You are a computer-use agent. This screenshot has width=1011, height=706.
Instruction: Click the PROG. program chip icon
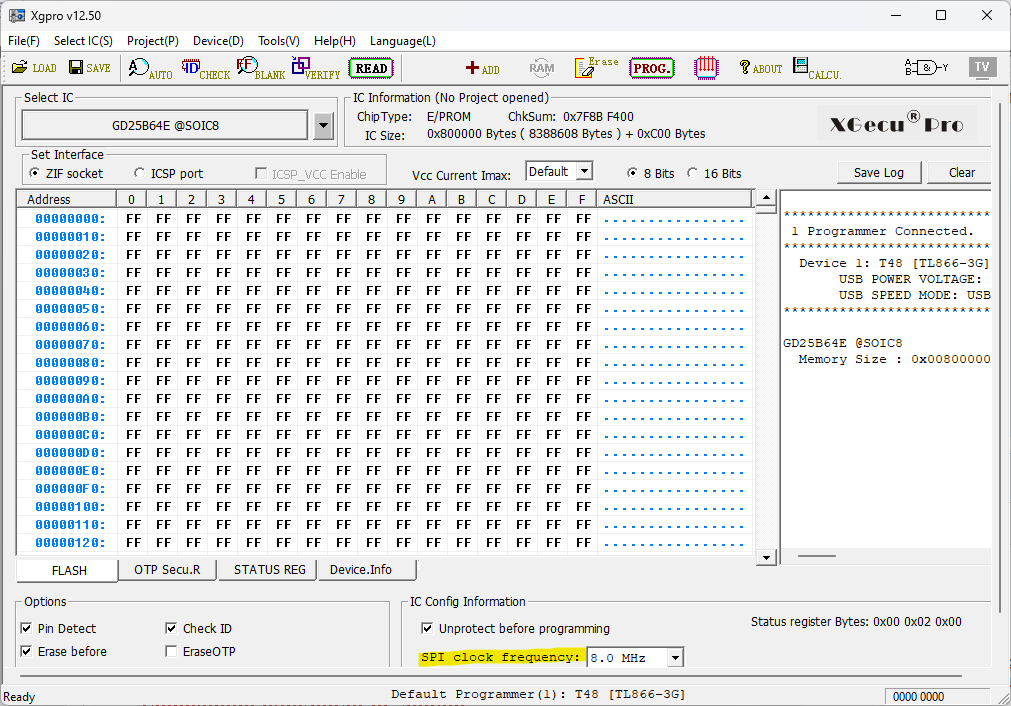pyautogui.click(x=651, y=68)
